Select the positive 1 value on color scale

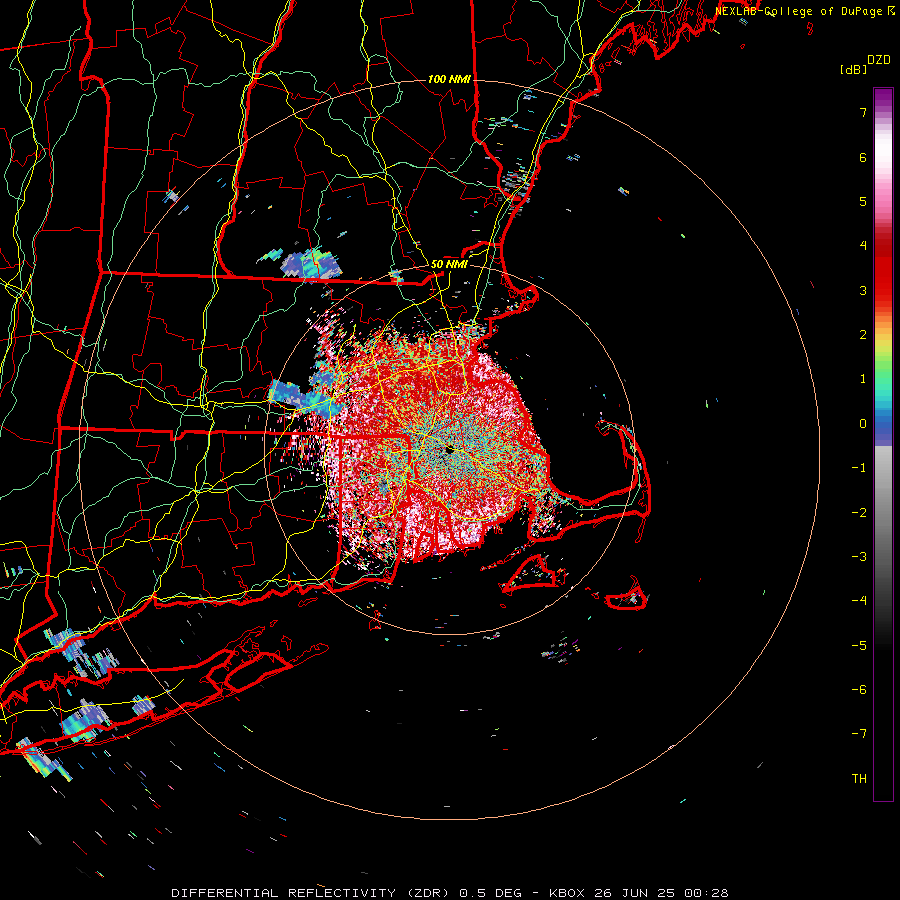point(863,379)
